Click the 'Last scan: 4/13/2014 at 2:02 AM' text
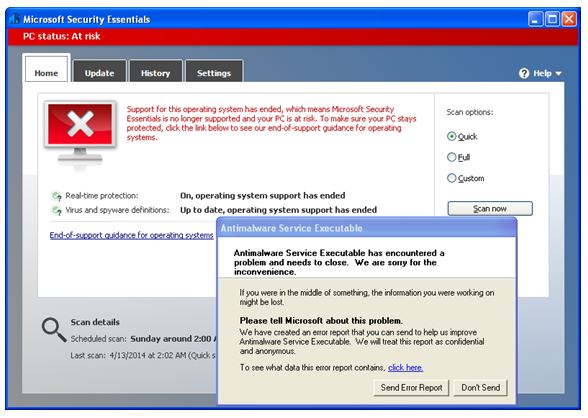This screenshot has height=418, width=588. point(143,355)
